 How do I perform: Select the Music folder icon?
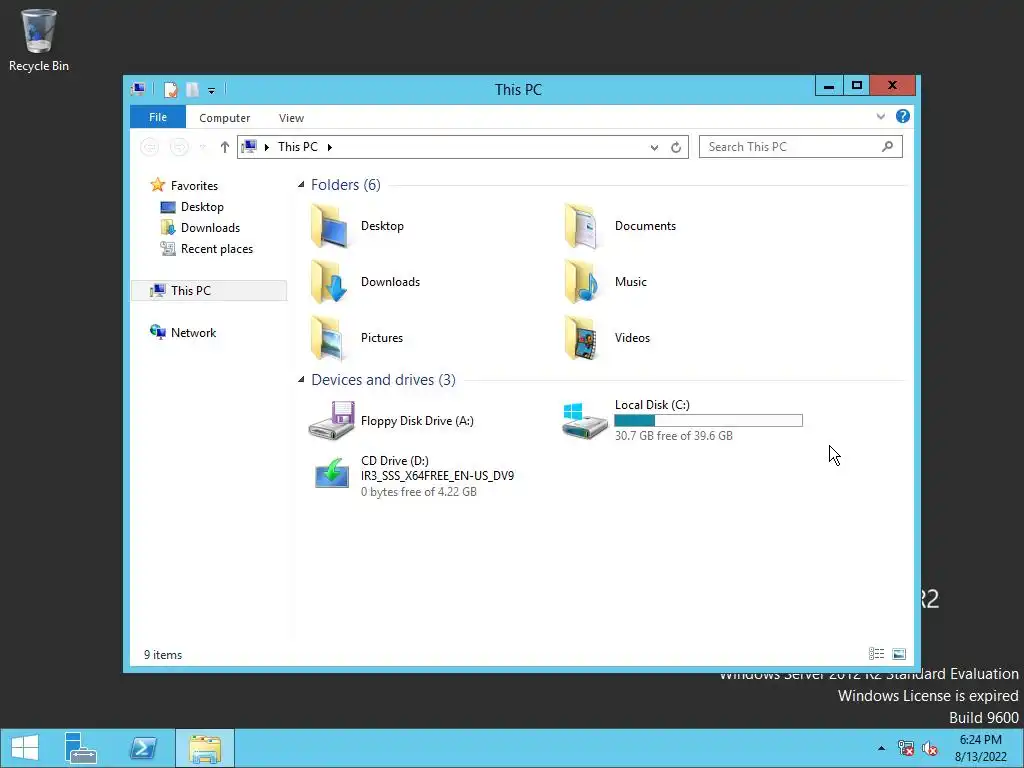tap(581, 281)
